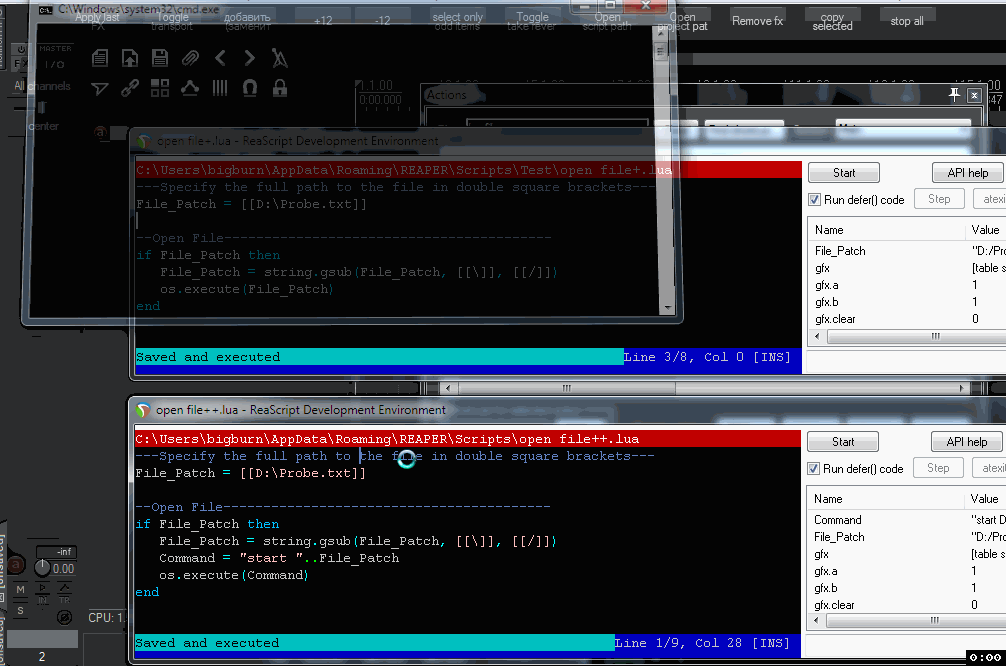Click the master FX button
The width and height of the screenshot is (1006, 666).
point(19,64)
